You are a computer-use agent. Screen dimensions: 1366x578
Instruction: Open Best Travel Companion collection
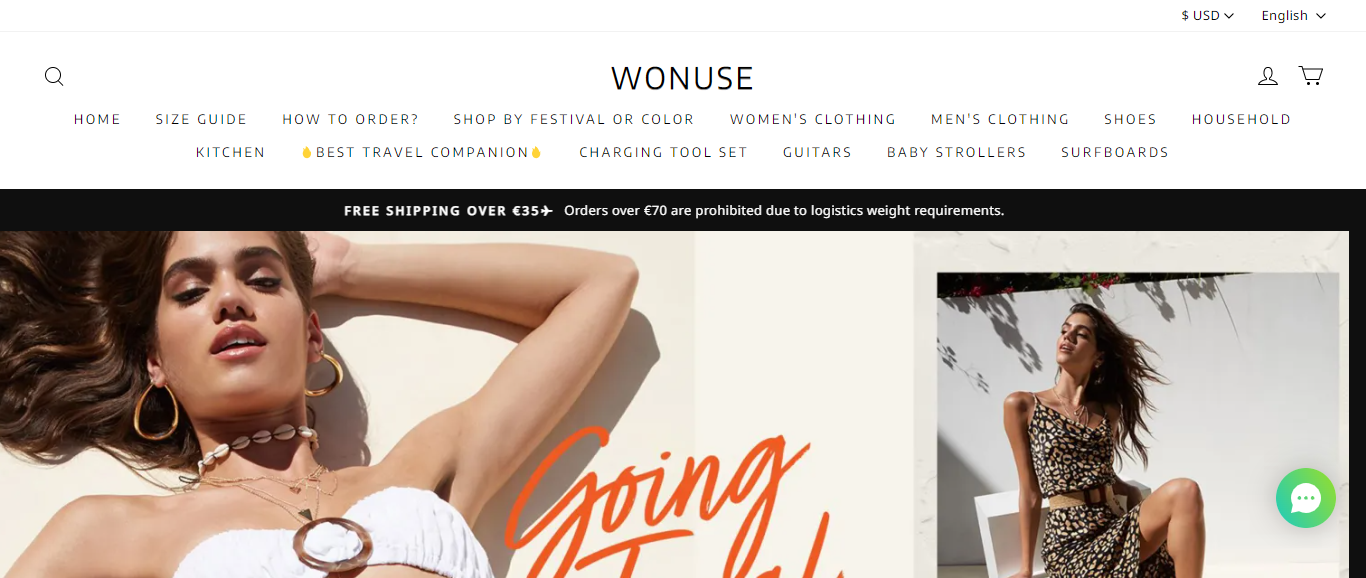pos(422,152)
